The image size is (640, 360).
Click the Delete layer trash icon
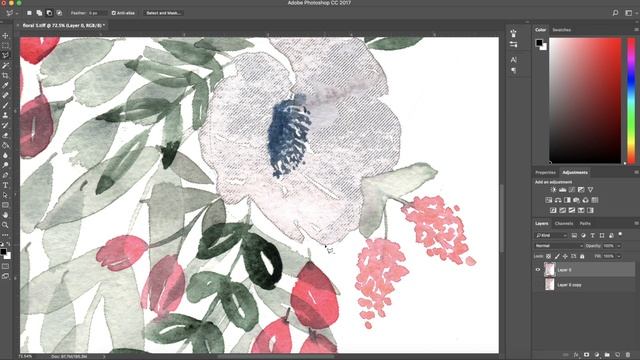(628, 355)
